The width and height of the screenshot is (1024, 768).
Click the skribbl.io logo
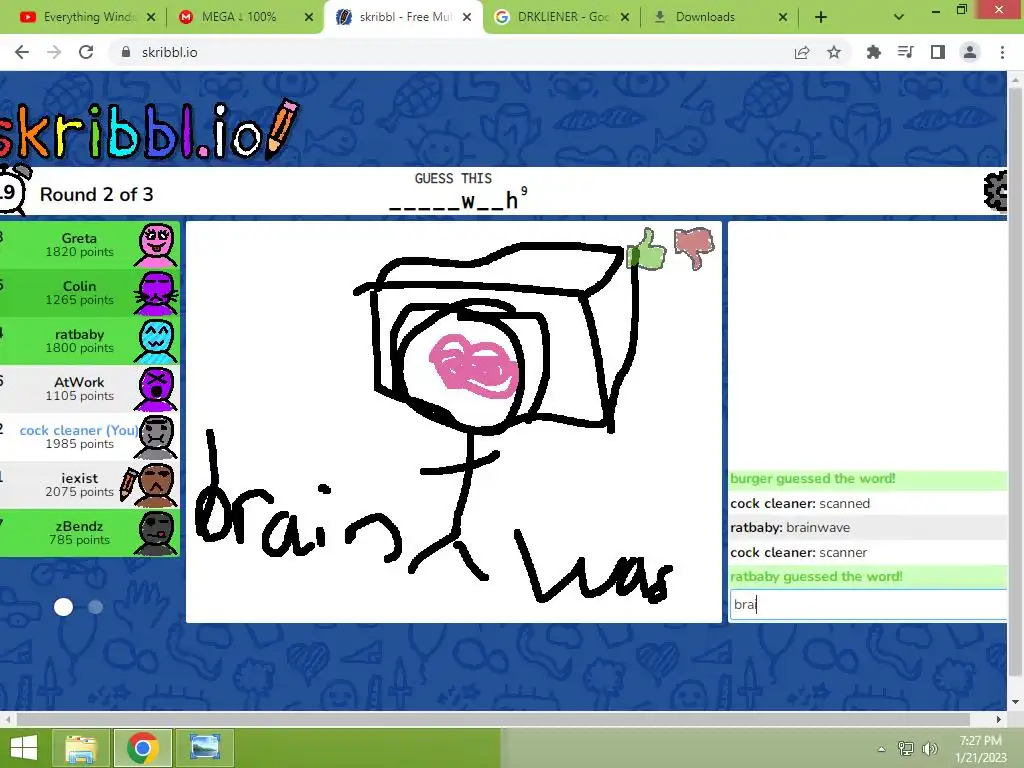coord(150,130)
